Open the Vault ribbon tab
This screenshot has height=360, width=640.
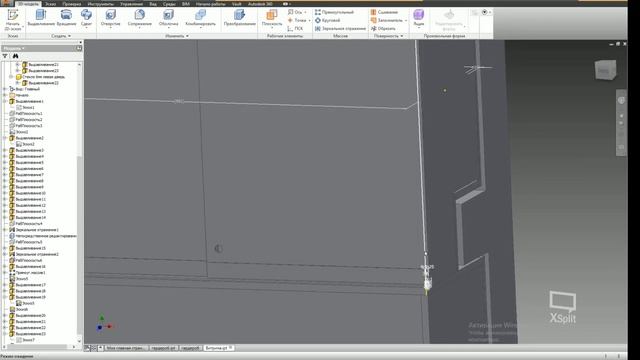237,4
